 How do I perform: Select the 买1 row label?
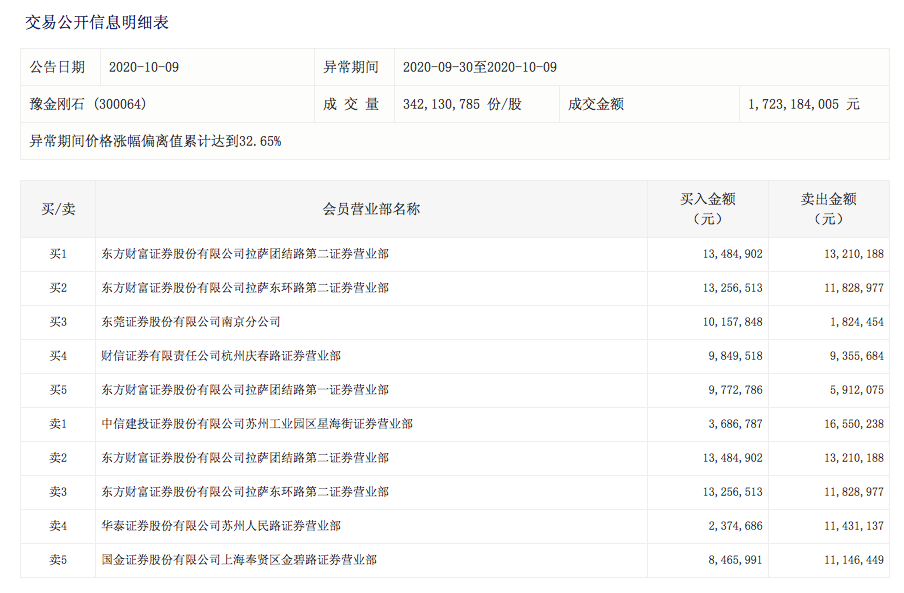54,252
